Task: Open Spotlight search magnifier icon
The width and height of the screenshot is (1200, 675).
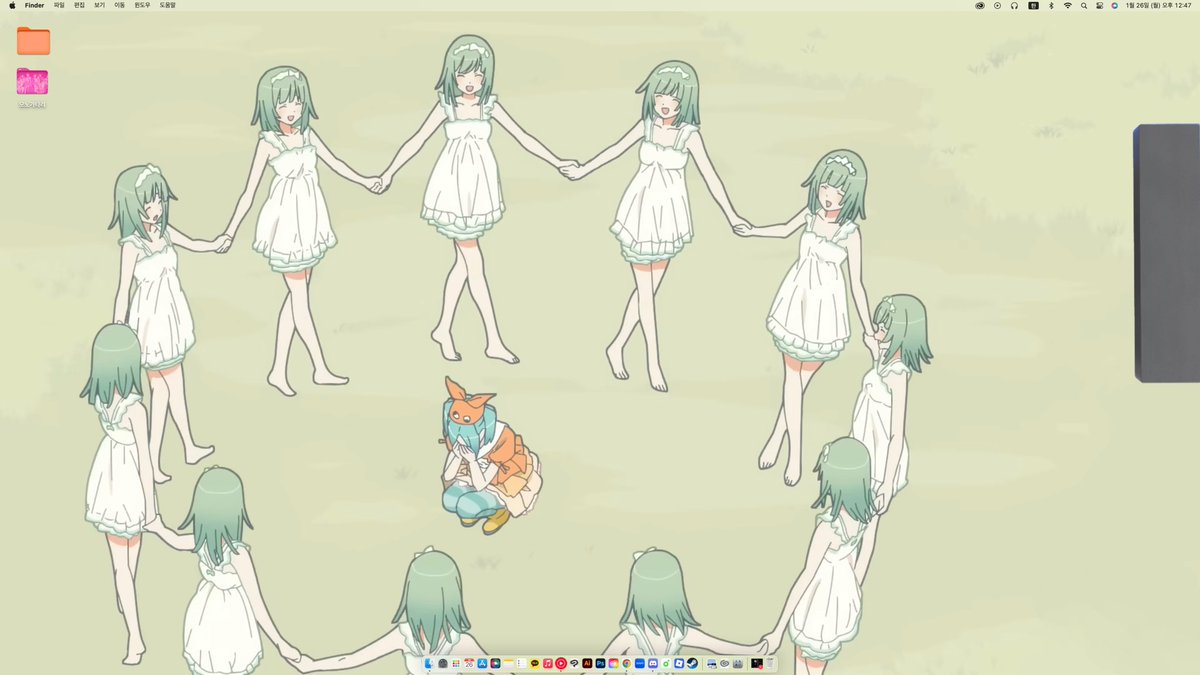Action: click(1084, 5)
